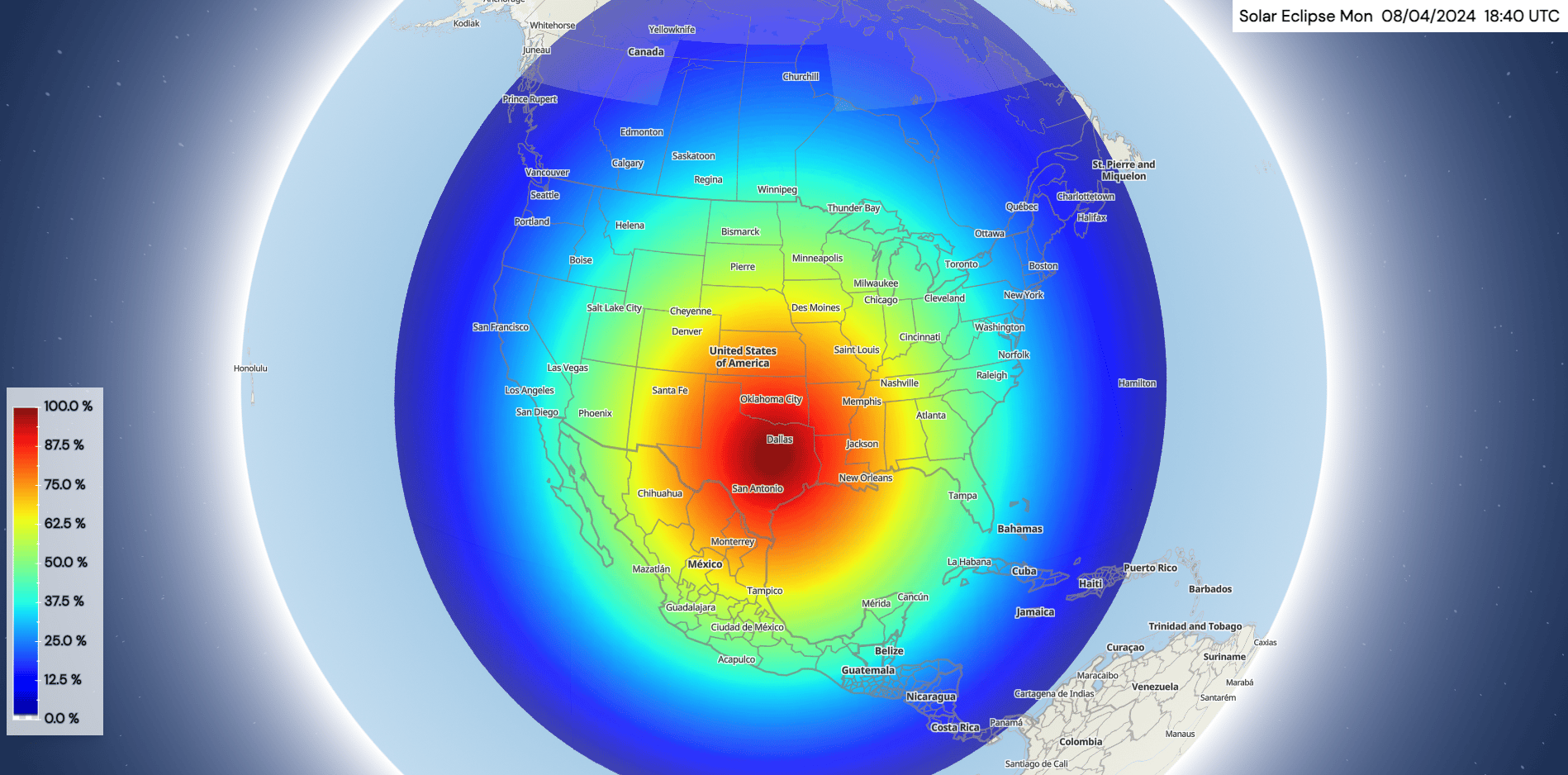The height and width of the screenshot is (775, 1568).
Task: Click the New York city label
Action: point(1024,295)
